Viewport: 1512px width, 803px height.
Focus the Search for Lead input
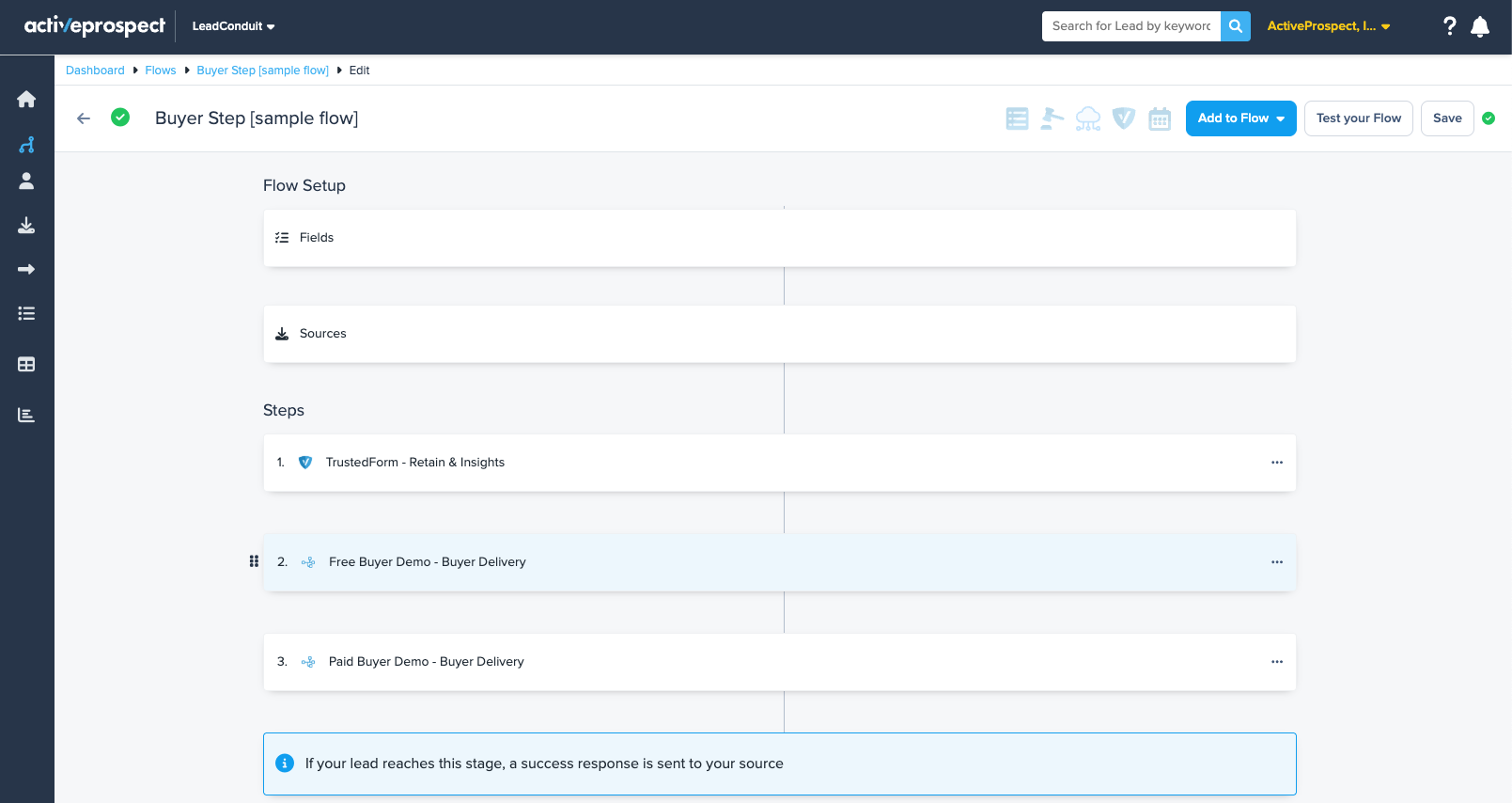click(x=1131, y=26)
